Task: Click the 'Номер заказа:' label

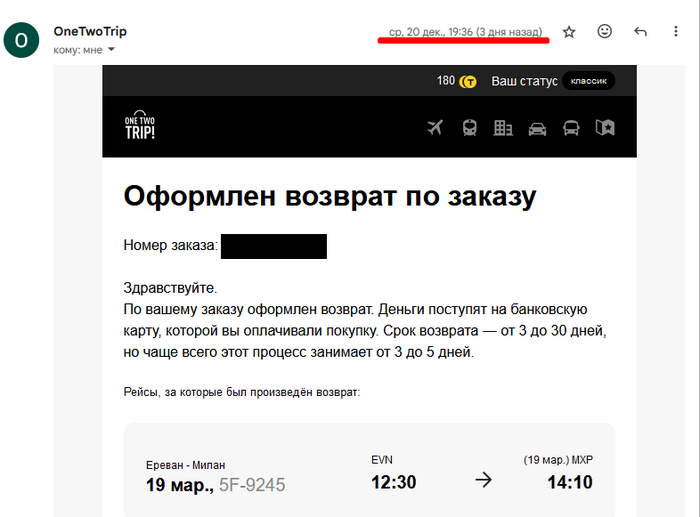Action: (171, 245)
